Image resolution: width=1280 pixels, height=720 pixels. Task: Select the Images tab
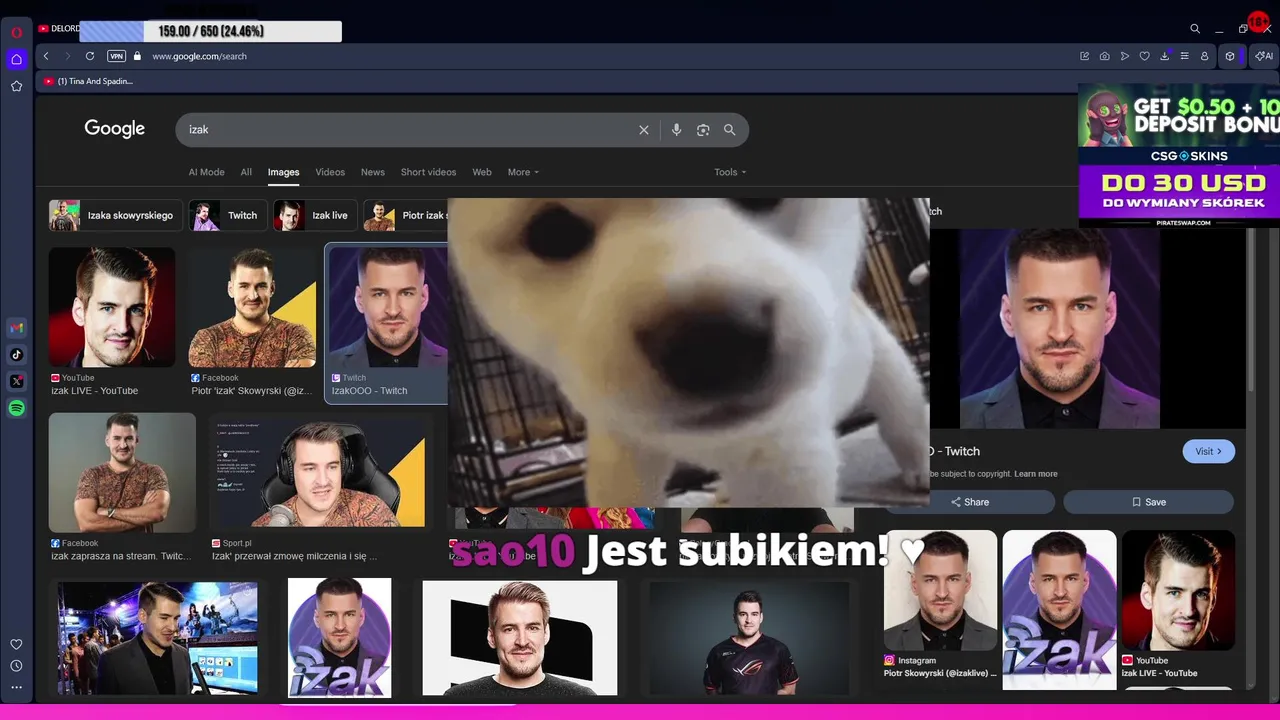coord(283,172)
